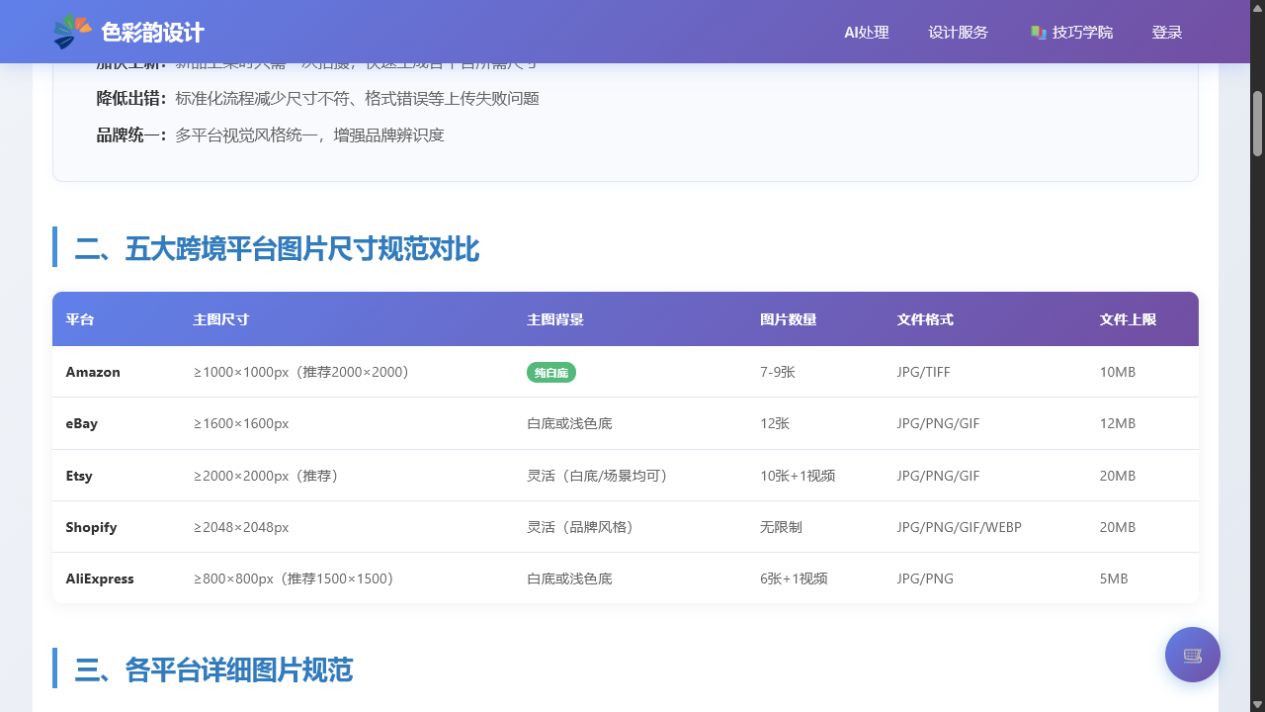Click the 文件格式 column header
Screen dimensions: 1265x712
(925, 319)
